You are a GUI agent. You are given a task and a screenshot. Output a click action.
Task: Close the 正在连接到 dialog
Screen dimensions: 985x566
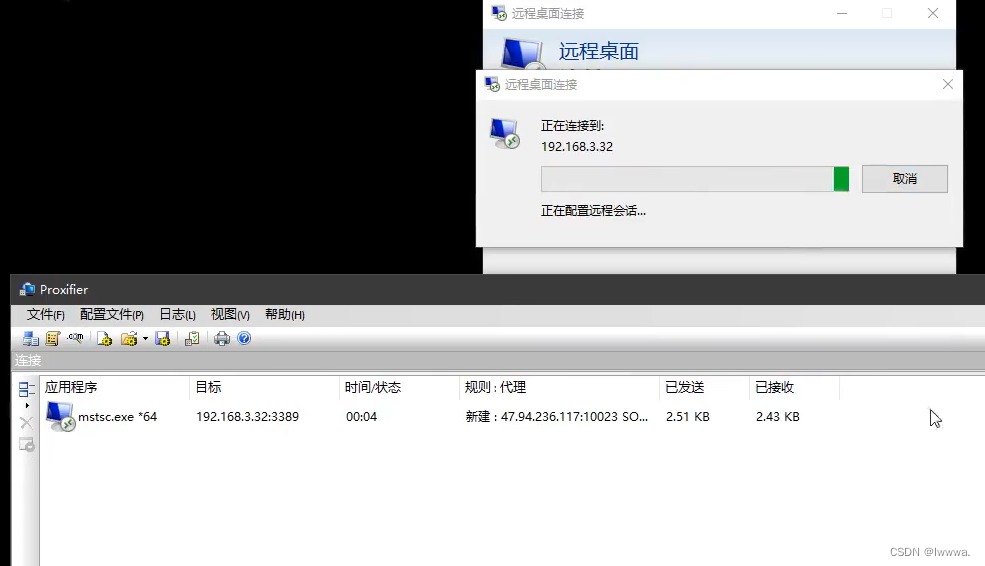click(x=948, y=84)
